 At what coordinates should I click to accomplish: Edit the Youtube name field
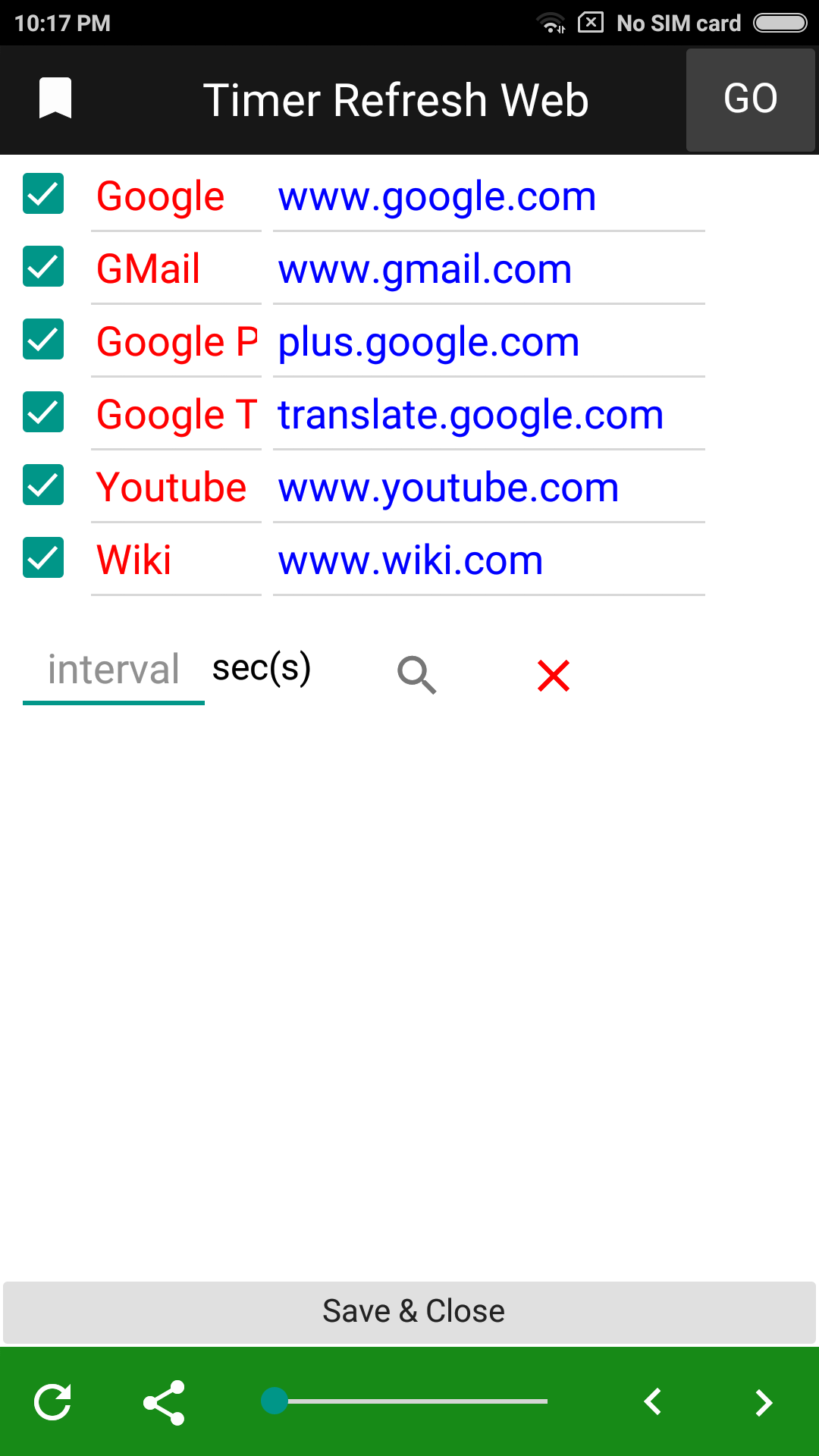coord(176,488)
